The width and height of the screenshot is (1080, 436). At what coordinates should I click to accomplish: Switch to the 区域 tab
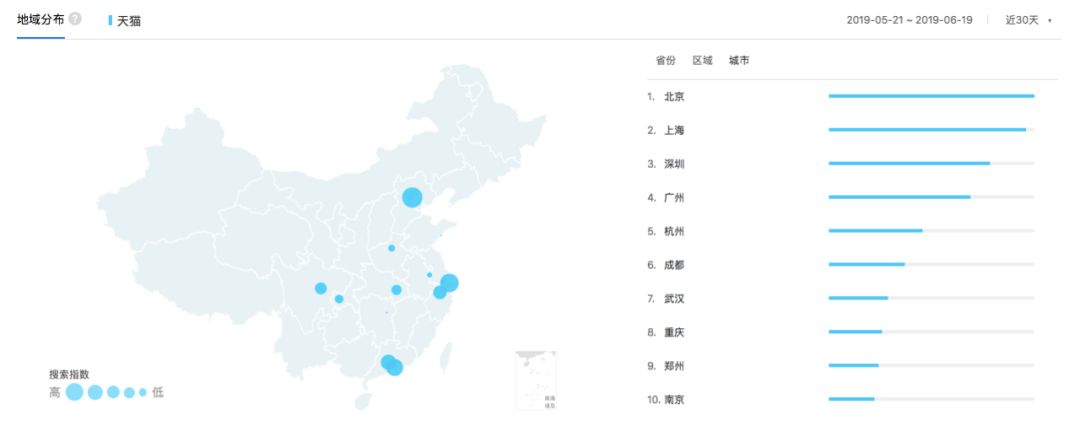pos(703,61)
